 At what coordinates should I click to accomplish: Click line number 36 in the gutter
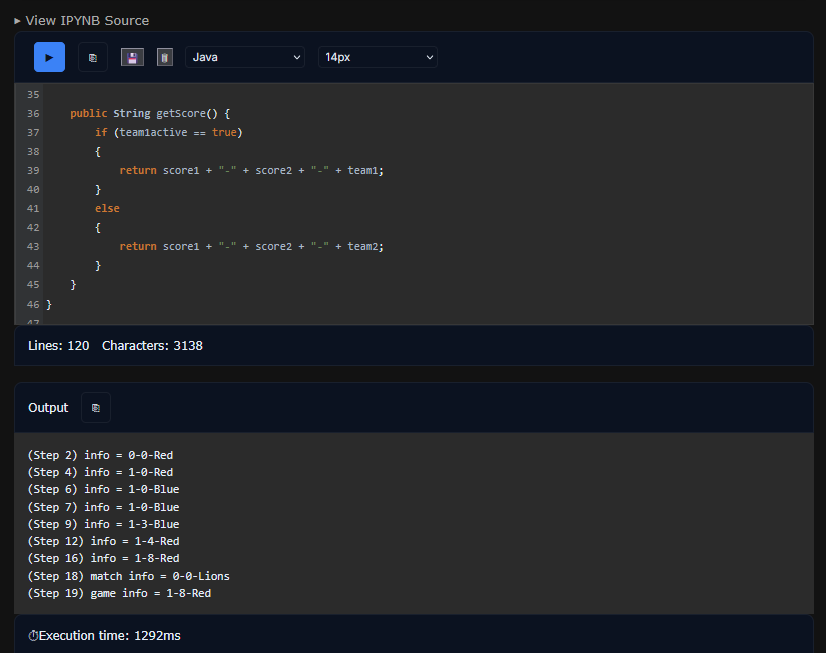click(x=33, y=114)
